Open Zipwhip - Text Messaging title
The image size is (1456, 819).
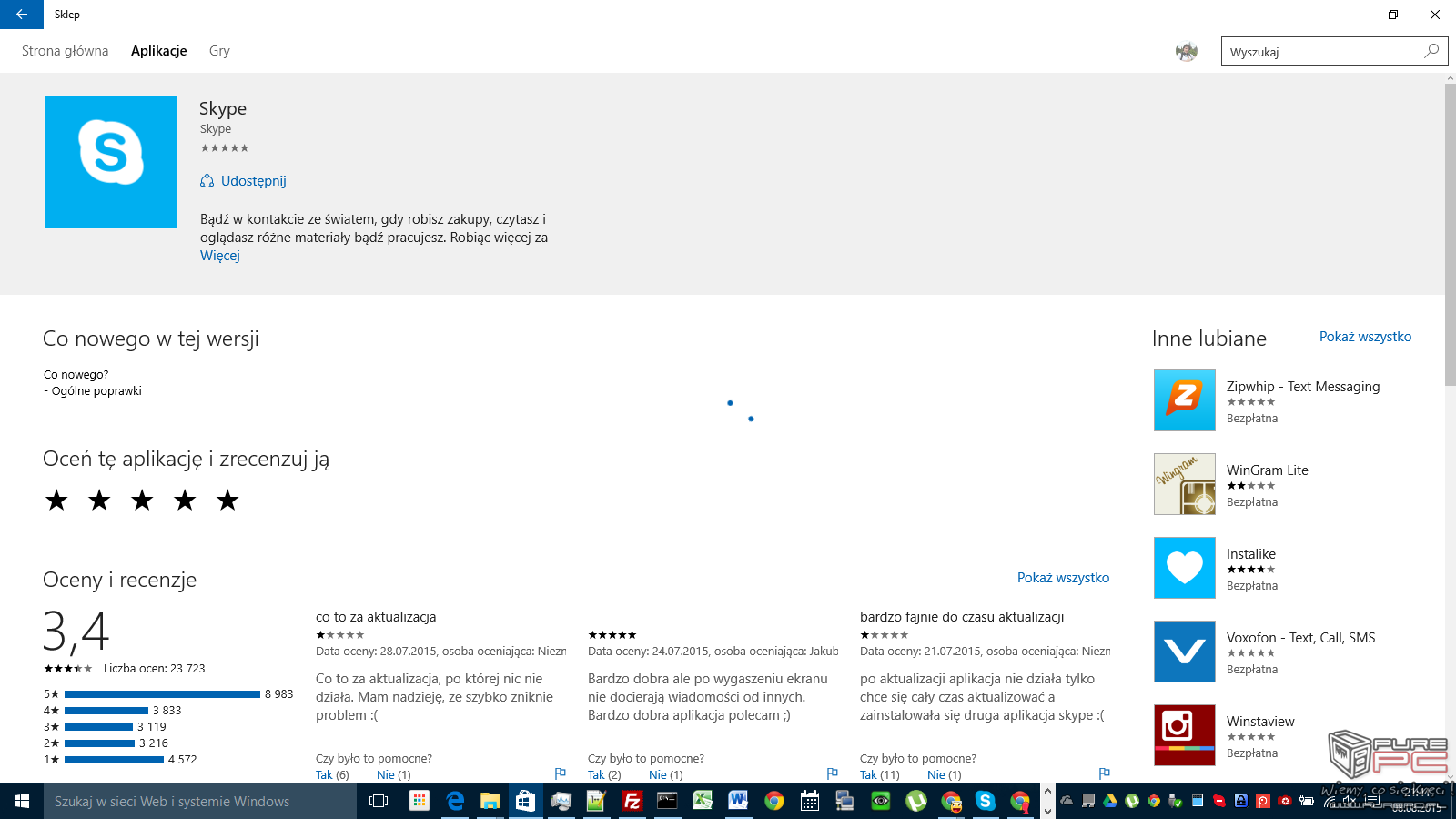[x=1303, y=387]
